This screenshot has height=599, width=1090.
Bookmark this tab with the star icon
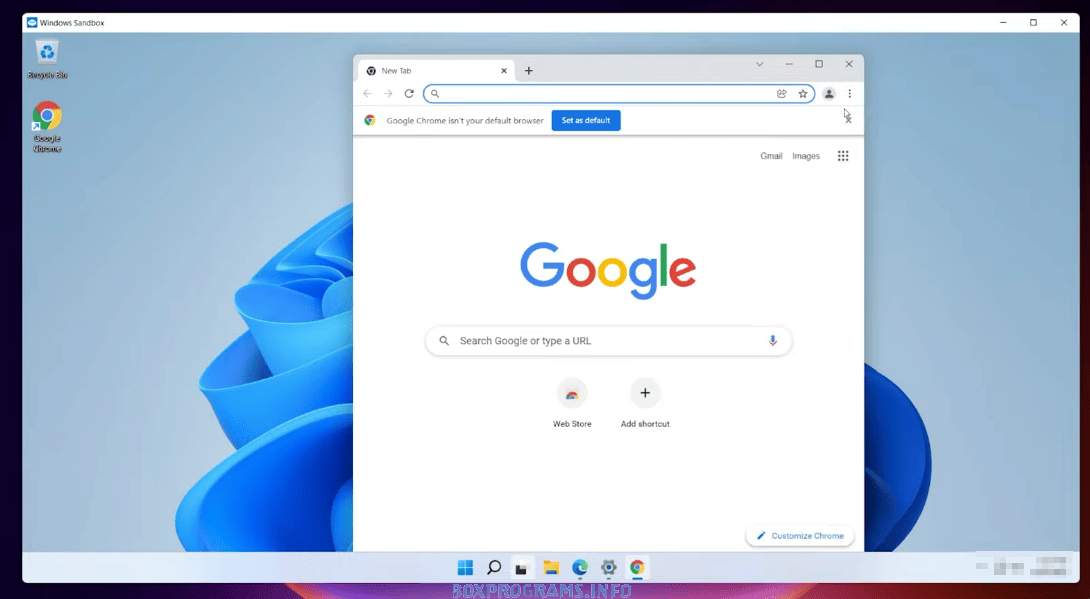[x=802, y=94]
